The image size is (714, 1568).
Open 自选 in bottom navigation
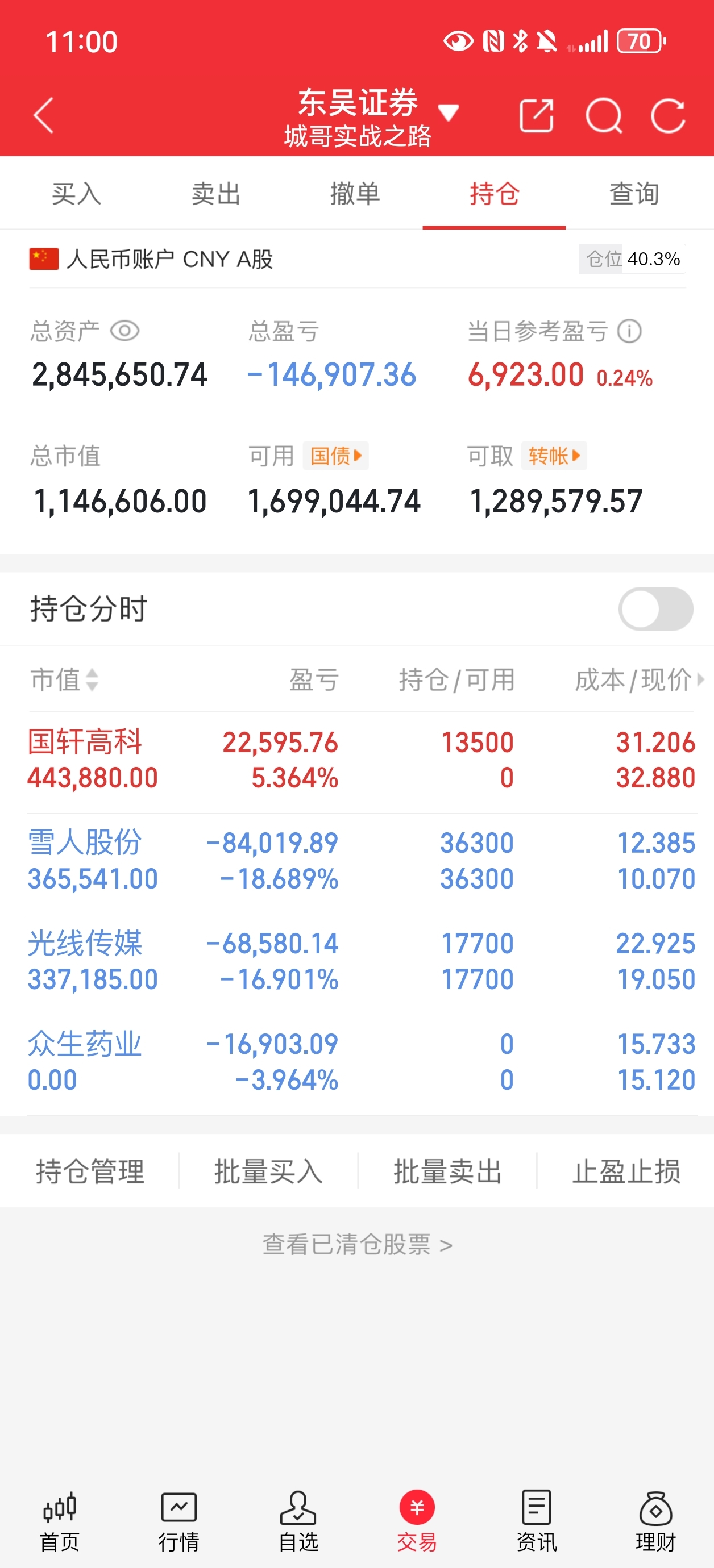(x=298, y=1522)
